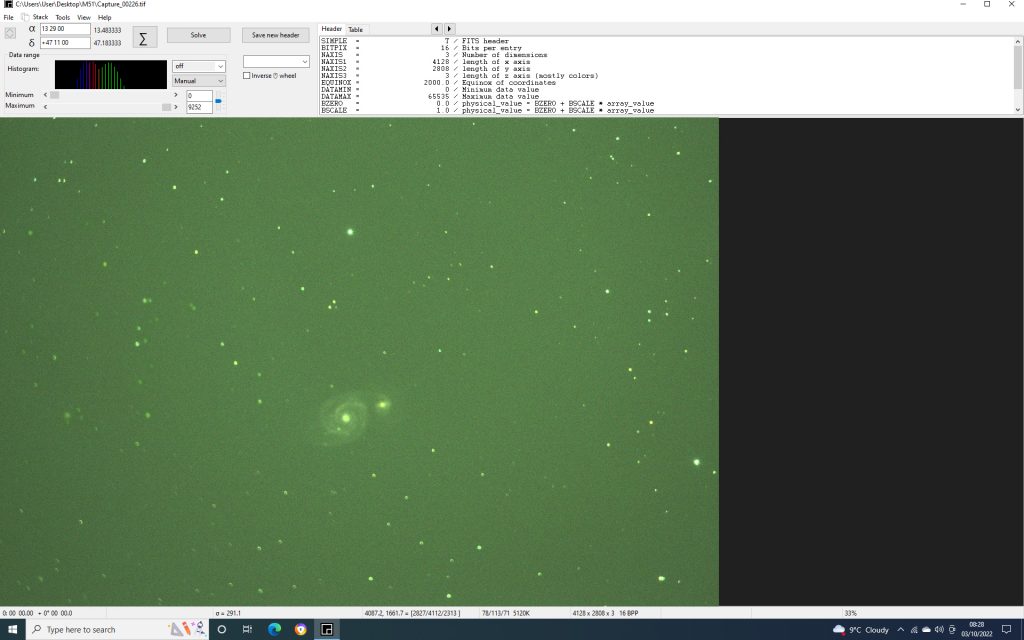Click the icon left of alpha field
Image resolution: width=1024 pixels, height=640 pixels.
[x=10, y=32]
